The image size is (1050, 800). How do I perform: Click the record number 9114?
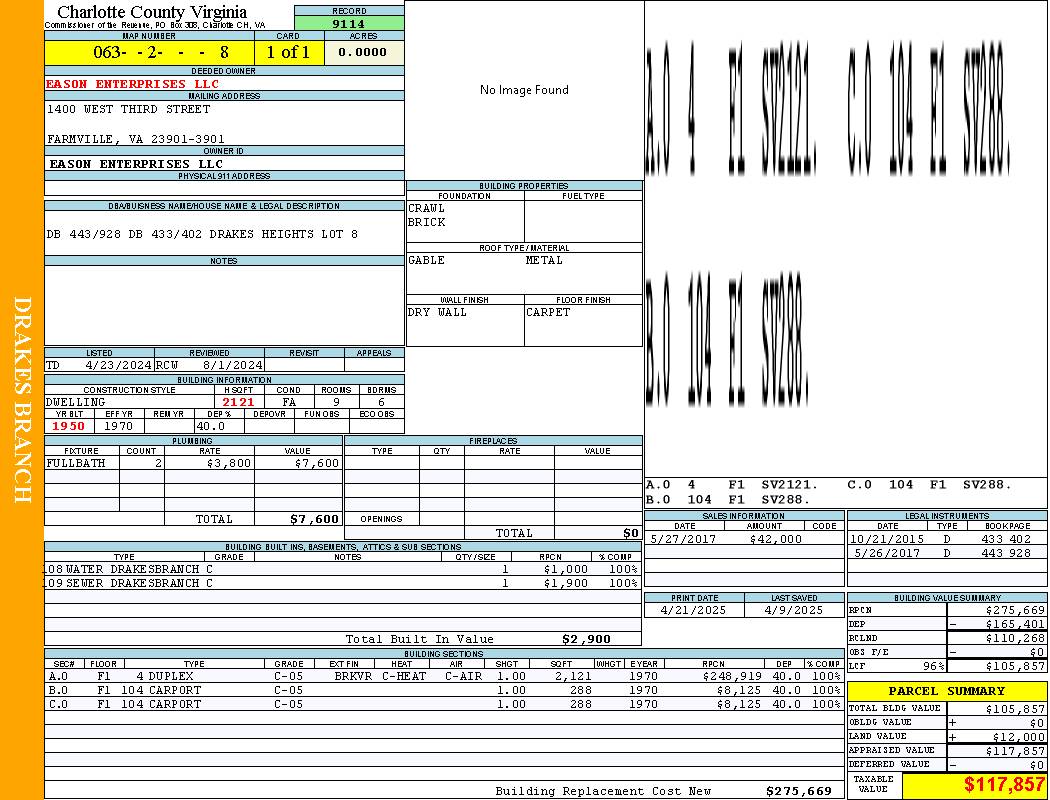[x=349, y=23]
